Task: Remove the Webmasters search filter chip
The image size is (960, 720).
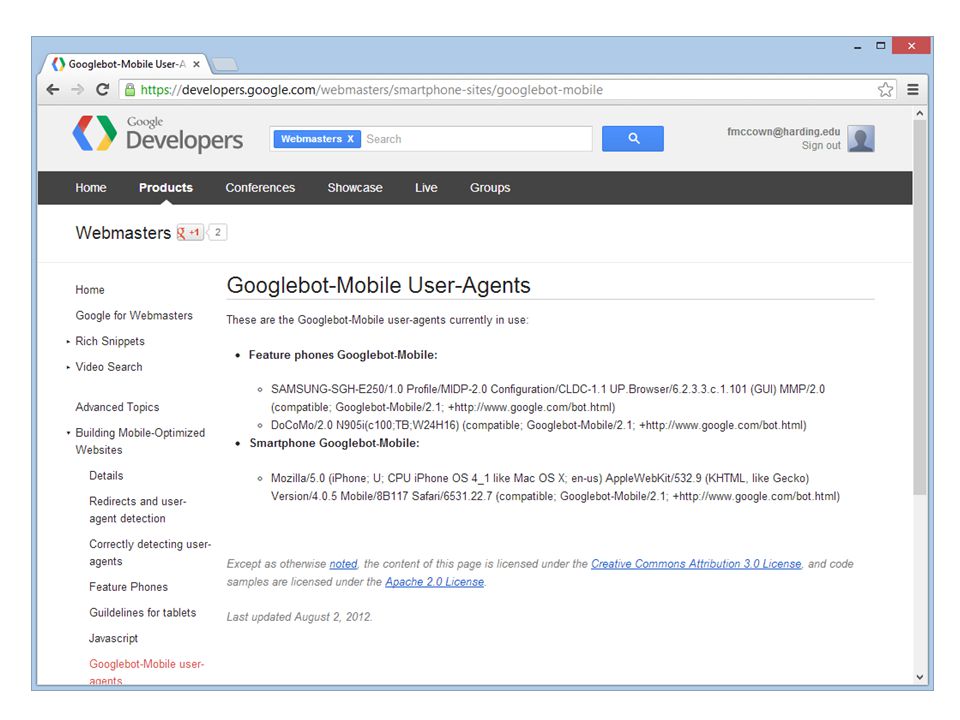Action: pyautogui.click(x=350, y=139)
